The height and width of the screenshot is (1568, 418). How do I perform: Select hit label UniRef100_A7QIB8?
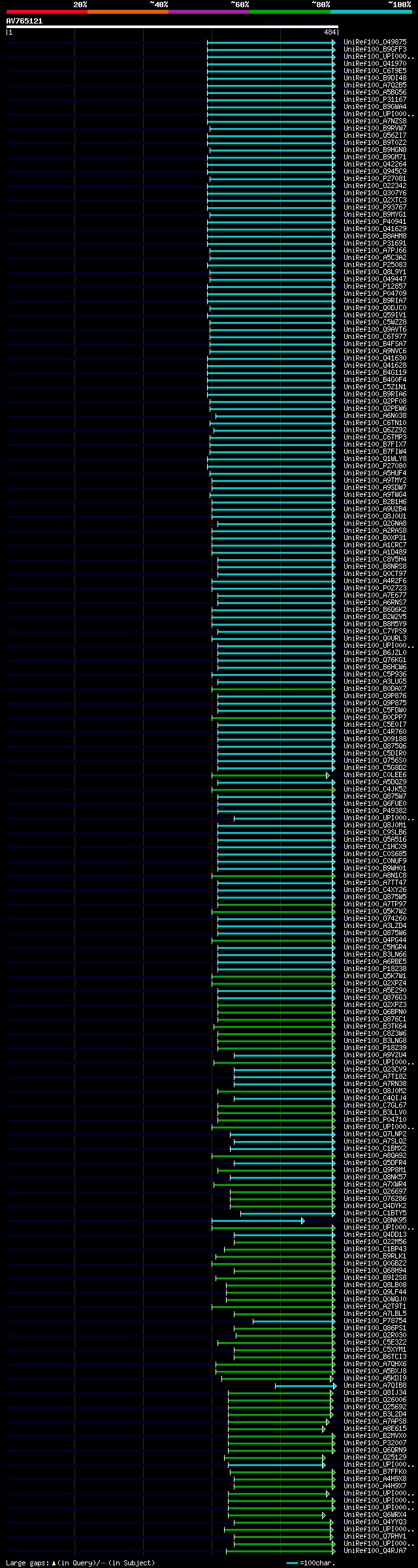tap(375, 1385)
